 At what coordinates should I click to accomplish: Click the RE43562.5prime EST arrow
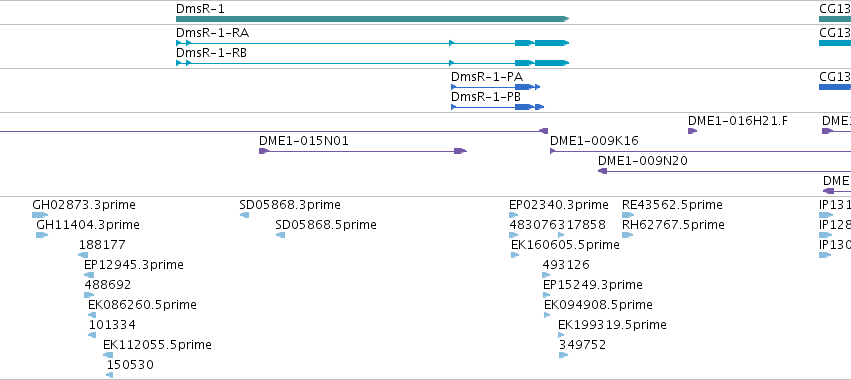coord(628,215)
